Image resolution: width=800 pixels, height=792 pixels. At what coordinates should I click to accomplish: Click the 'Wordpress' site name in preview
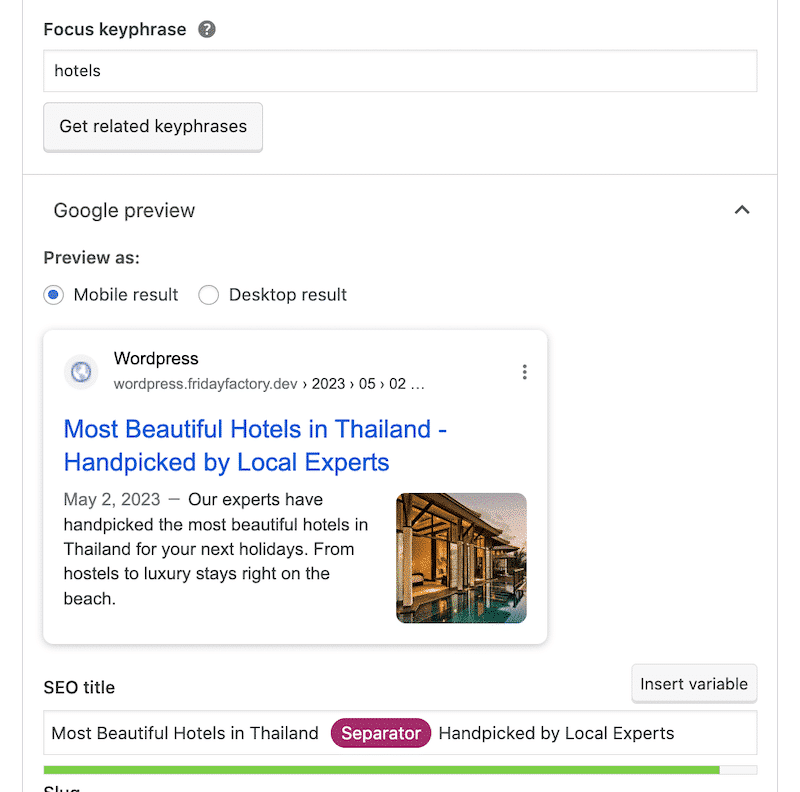click(x=156, y=359)
